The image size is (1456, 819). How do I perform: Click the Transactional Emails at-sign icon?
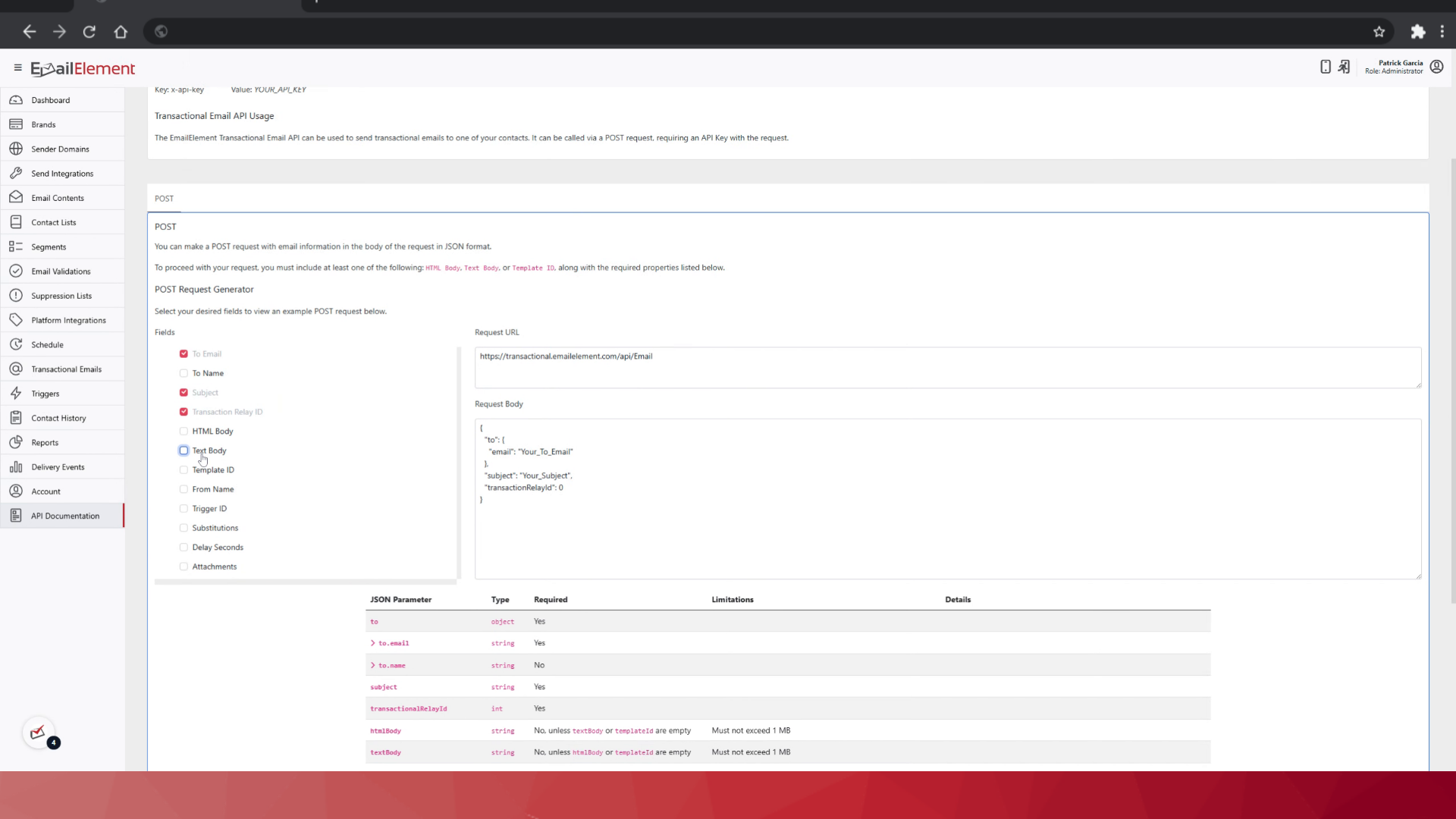tap(16, 369)
